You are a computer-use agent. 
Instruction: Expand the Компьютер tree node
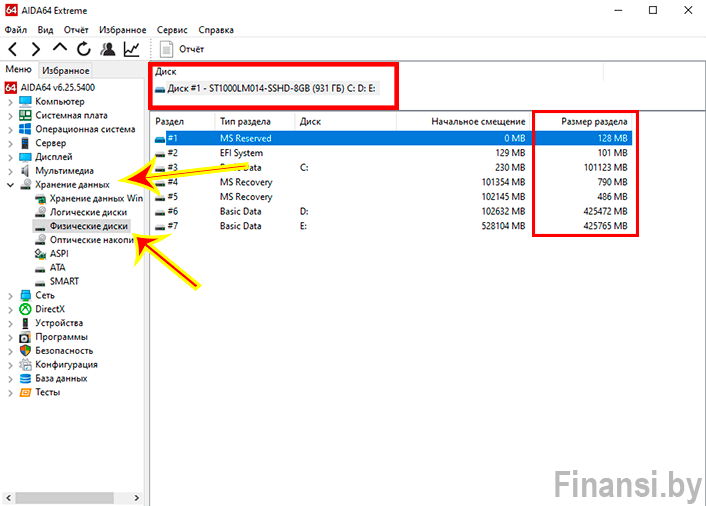tap(10, 102)
